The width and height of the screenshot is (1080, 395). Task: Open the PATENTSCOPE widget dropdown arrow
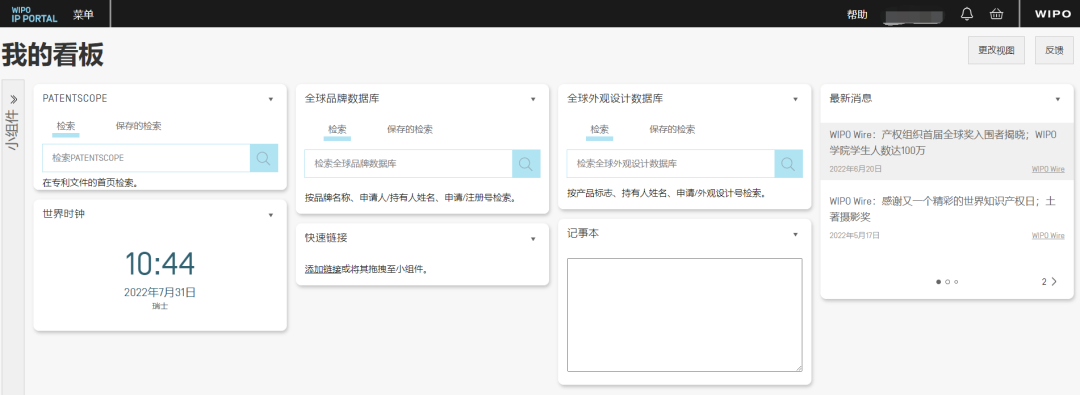click(x=271, y=99)
